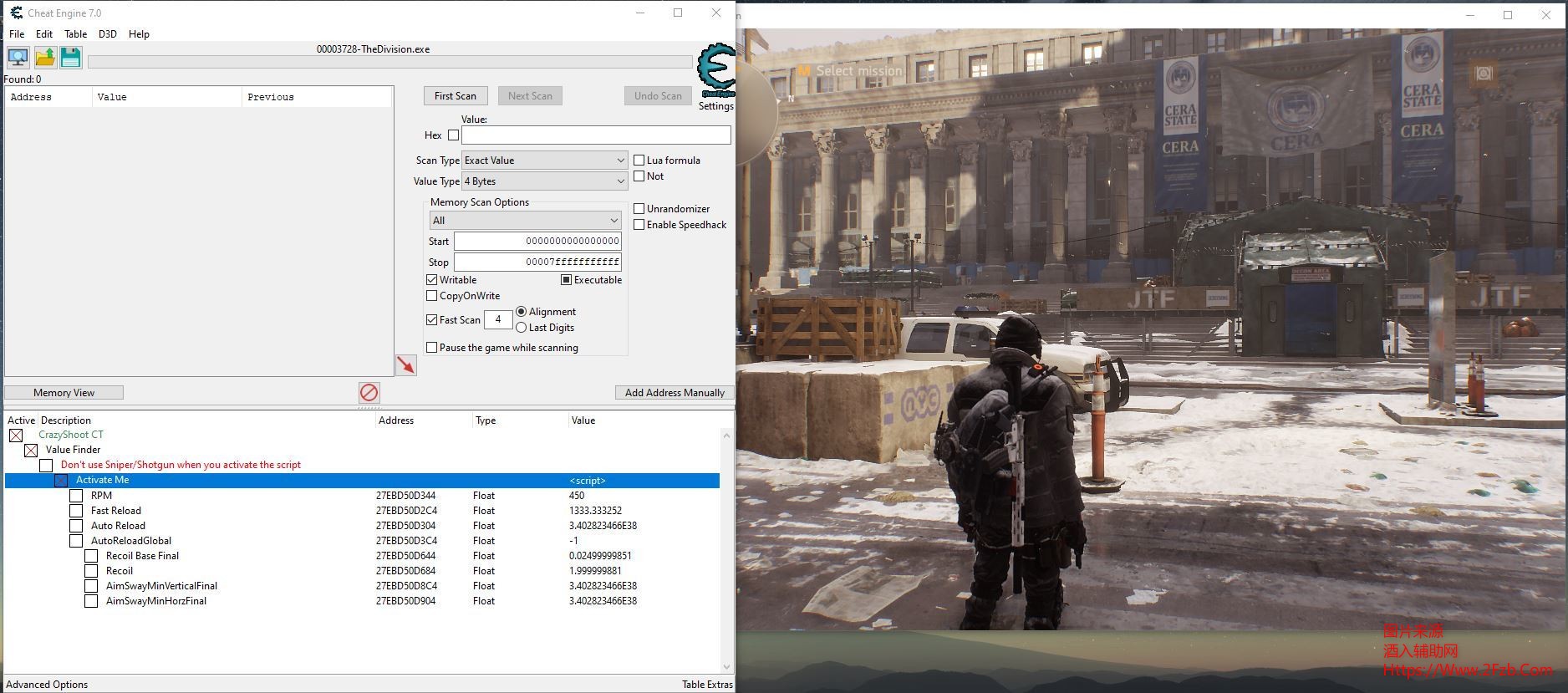
Task: Open Help menu
Action: [139, 34]
